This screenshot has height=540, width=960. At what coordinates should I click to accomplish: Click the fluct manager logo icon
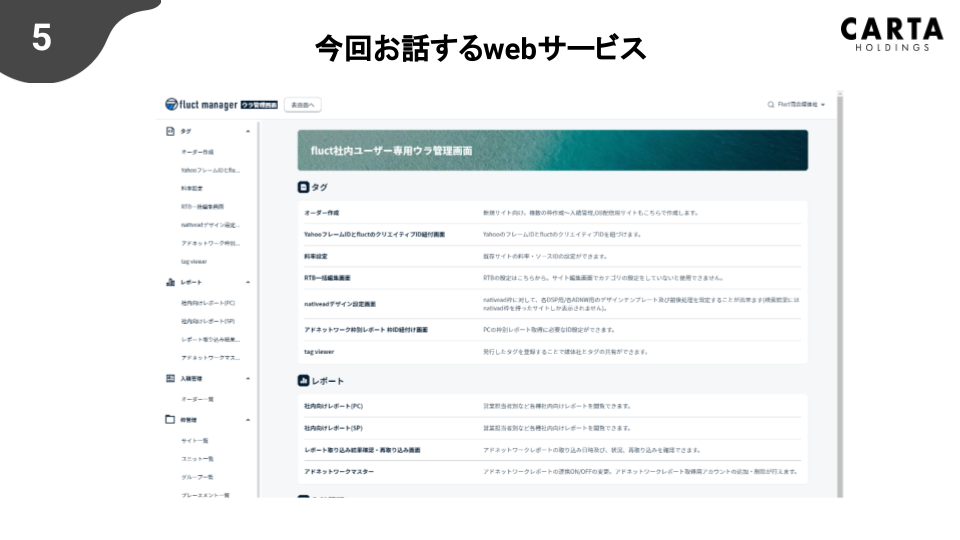[x=171, y=104]
